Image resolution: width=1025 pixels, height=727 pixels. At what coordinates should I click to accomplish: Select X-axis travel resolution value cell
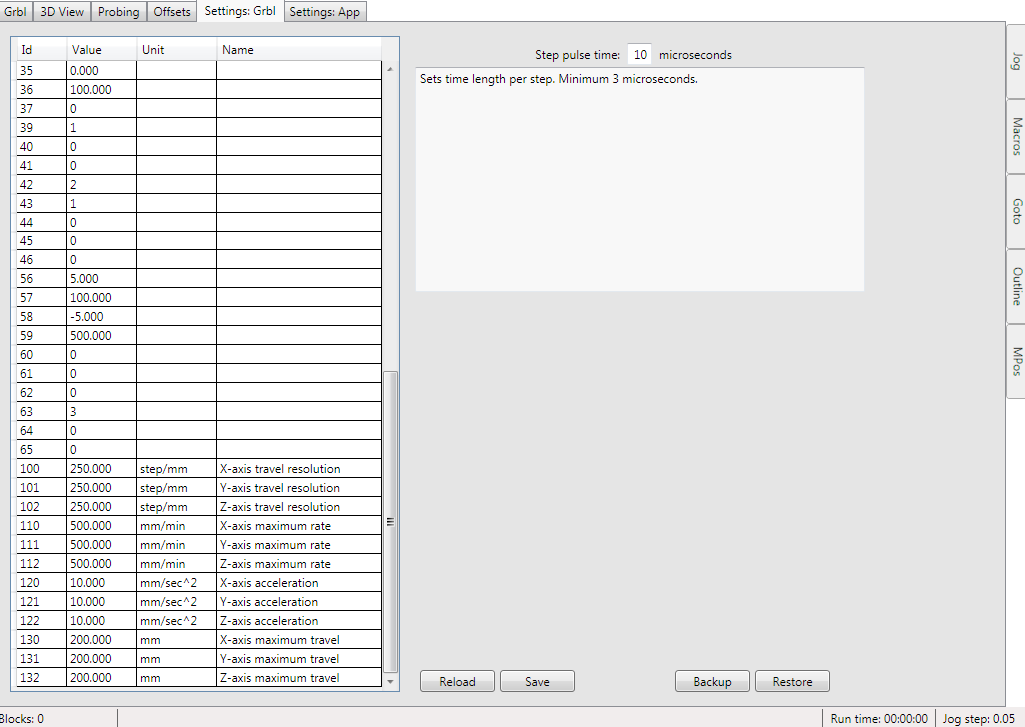click(x=101, y=469)
